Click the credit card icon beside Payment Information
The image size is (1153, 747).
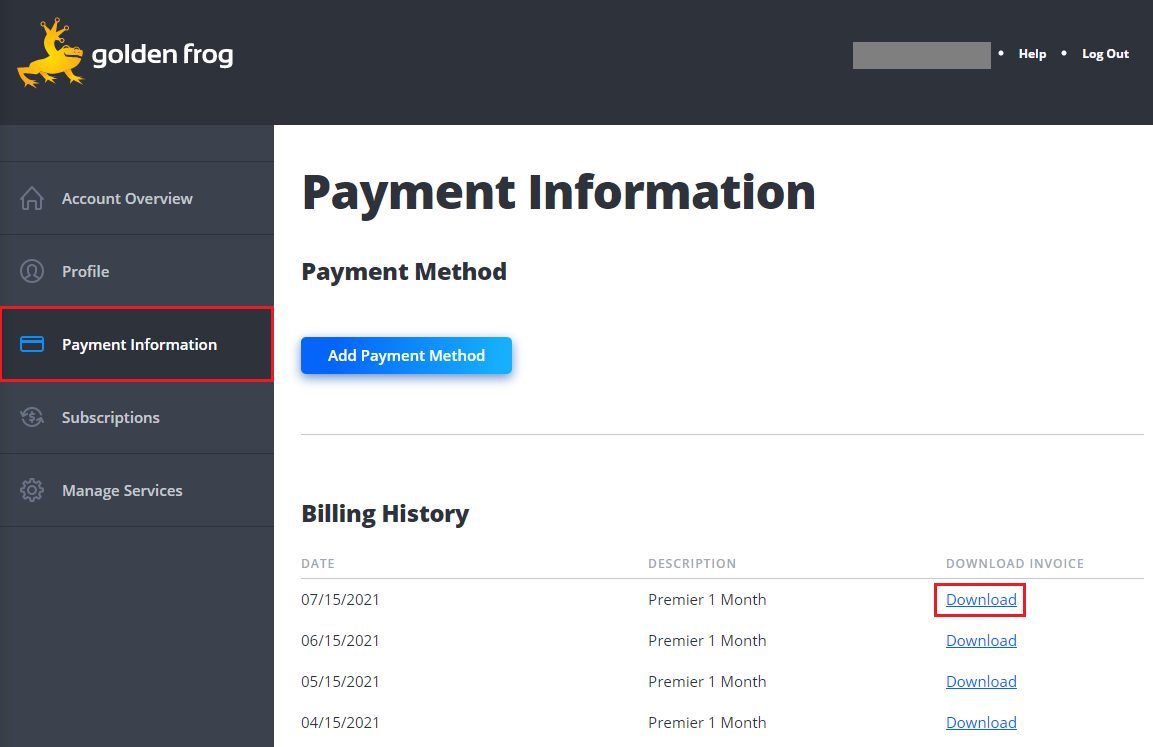31,343
